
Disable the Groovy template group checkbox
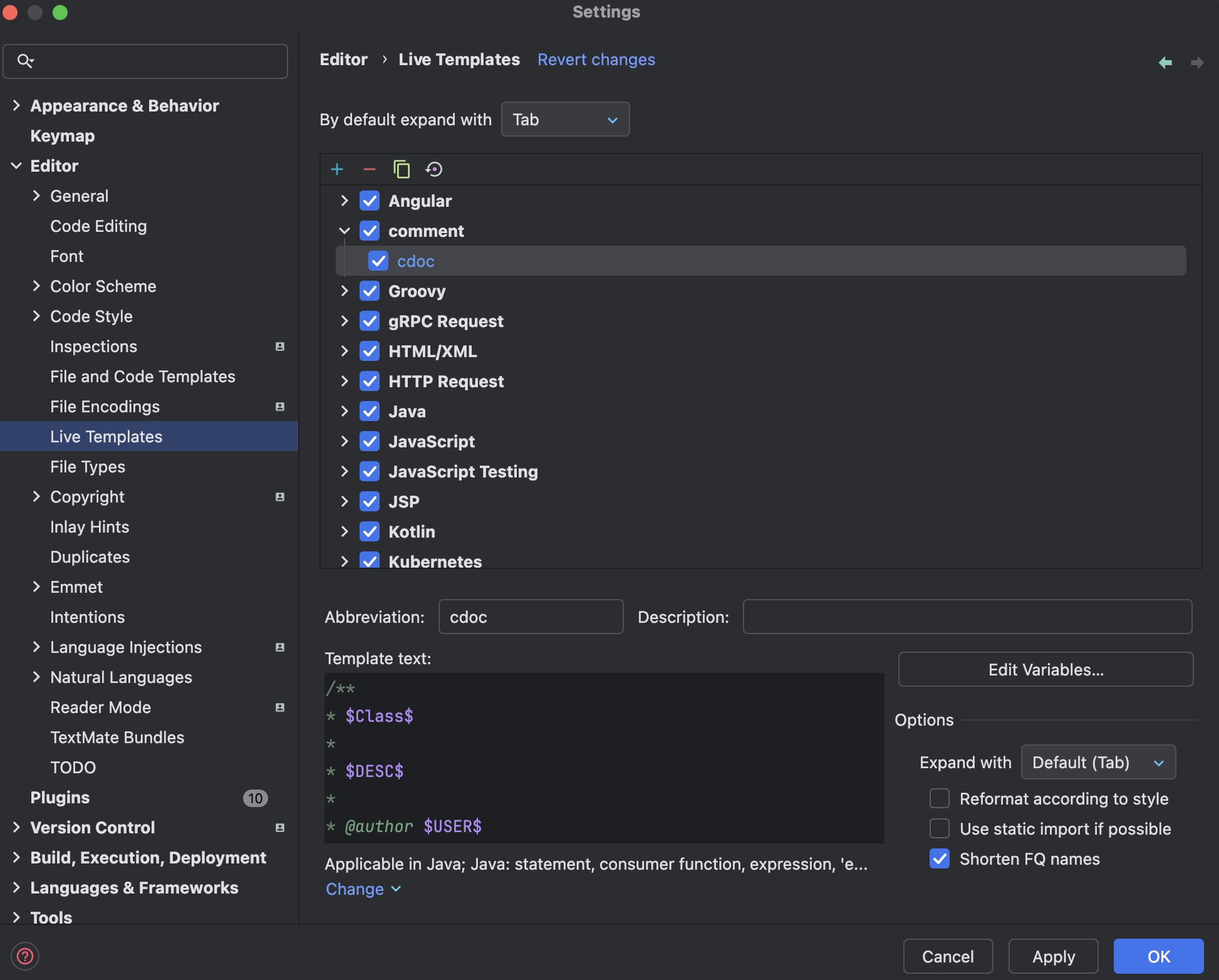click(x=370, y=291)
